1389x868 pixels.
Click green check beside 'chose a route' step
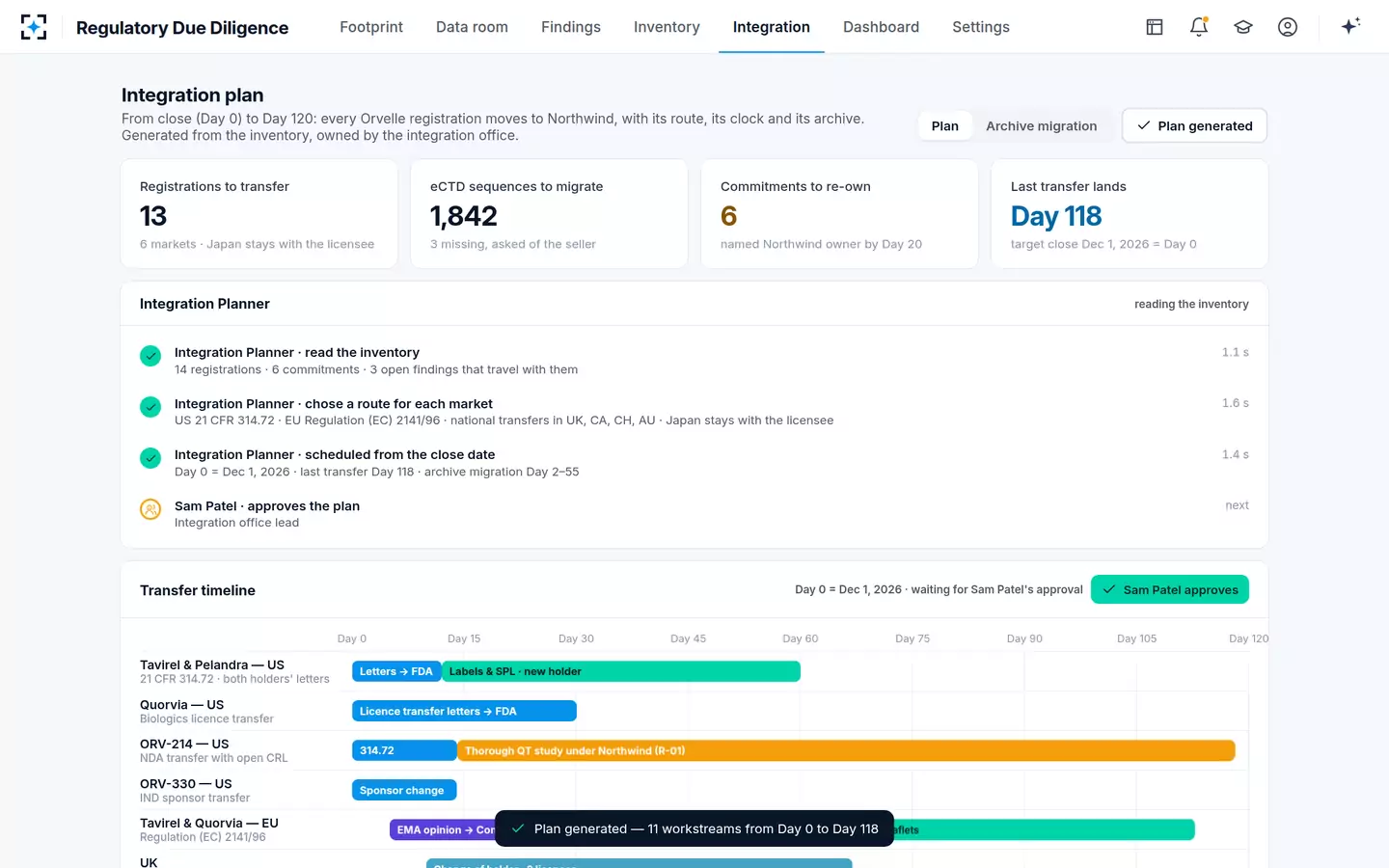pyautogui.click(x=150, y=407)
